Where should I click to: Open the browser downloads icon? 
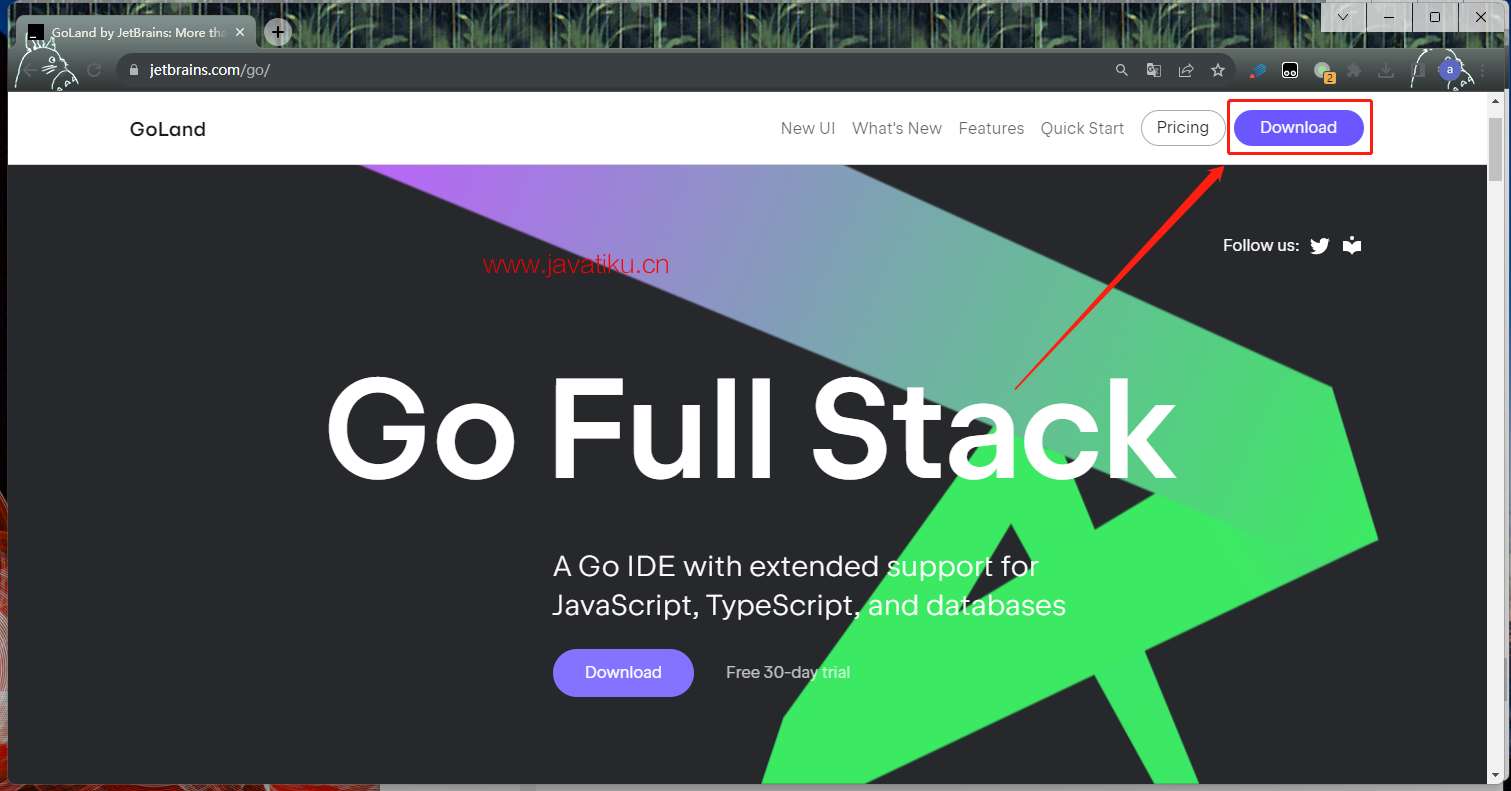pos(1386,70)
